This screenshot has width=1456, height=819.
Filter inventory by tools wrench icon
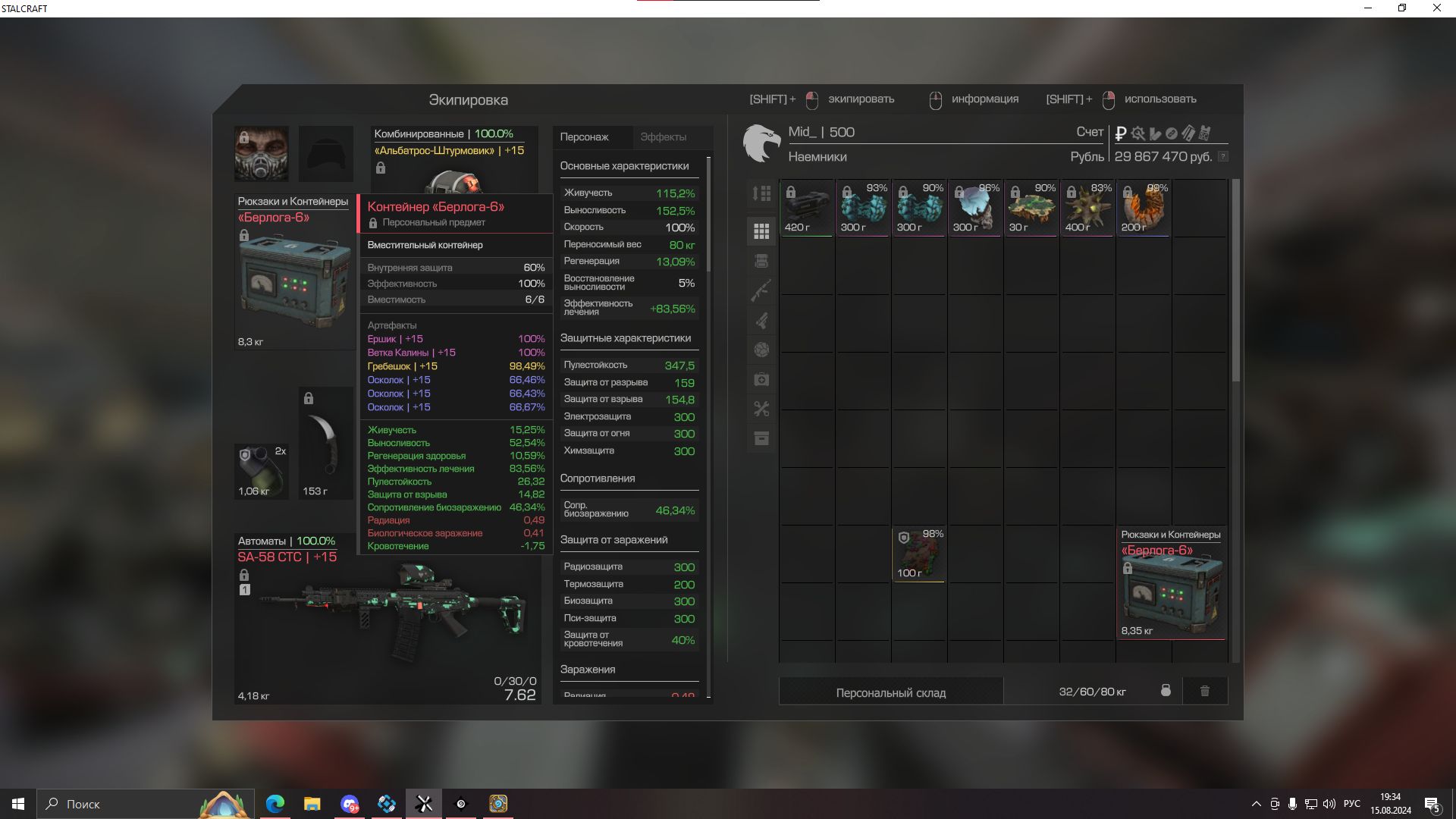[761, 409]
